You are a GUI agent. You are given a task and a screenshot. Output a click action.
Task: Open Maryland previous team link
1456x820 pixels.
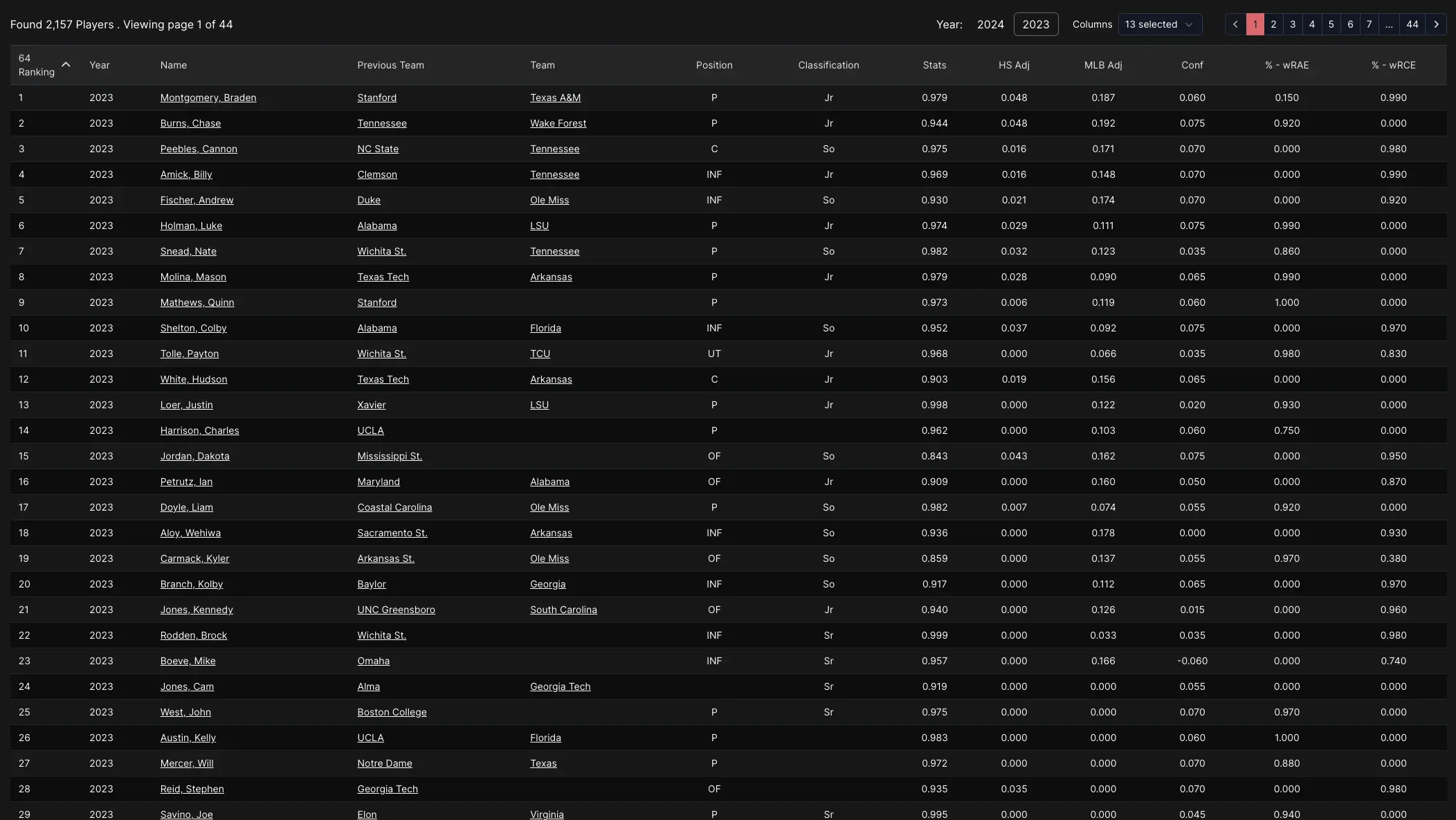(379, 482)
